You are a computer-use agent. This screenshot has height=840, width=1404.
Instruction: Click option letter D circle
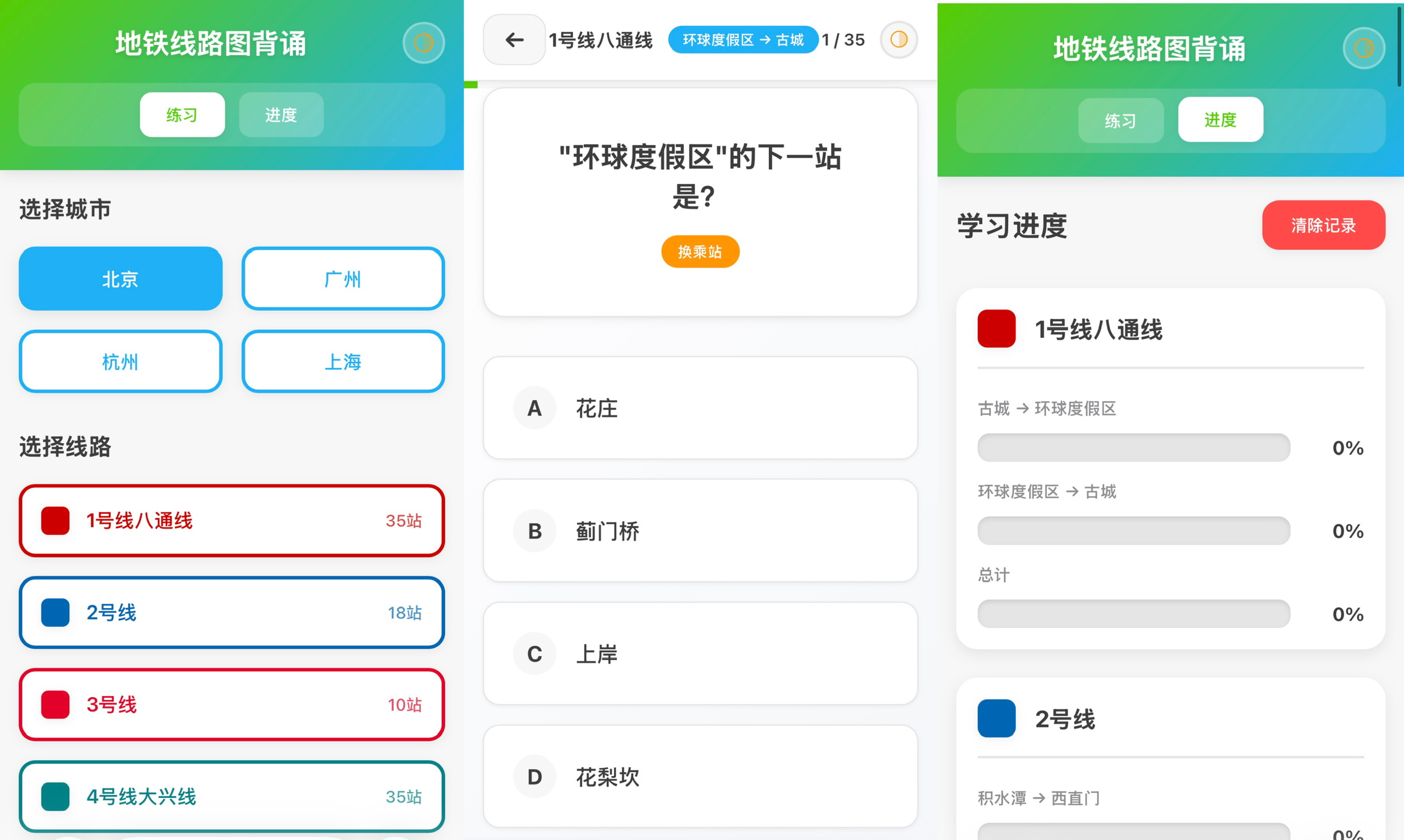coord(534,777)
